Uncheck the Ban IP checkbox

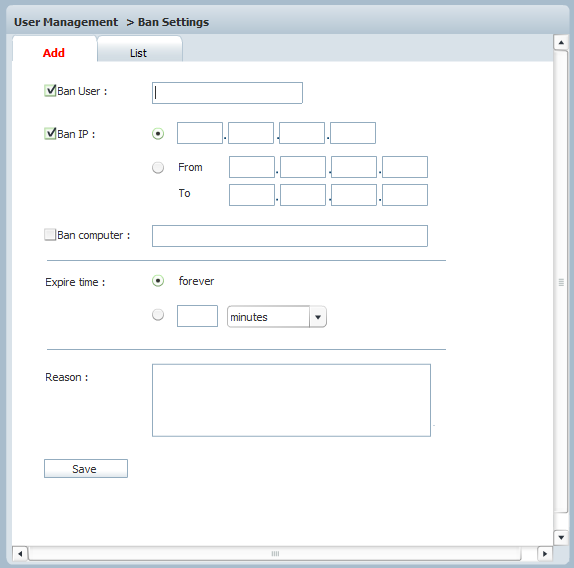(x=50, y=134)
